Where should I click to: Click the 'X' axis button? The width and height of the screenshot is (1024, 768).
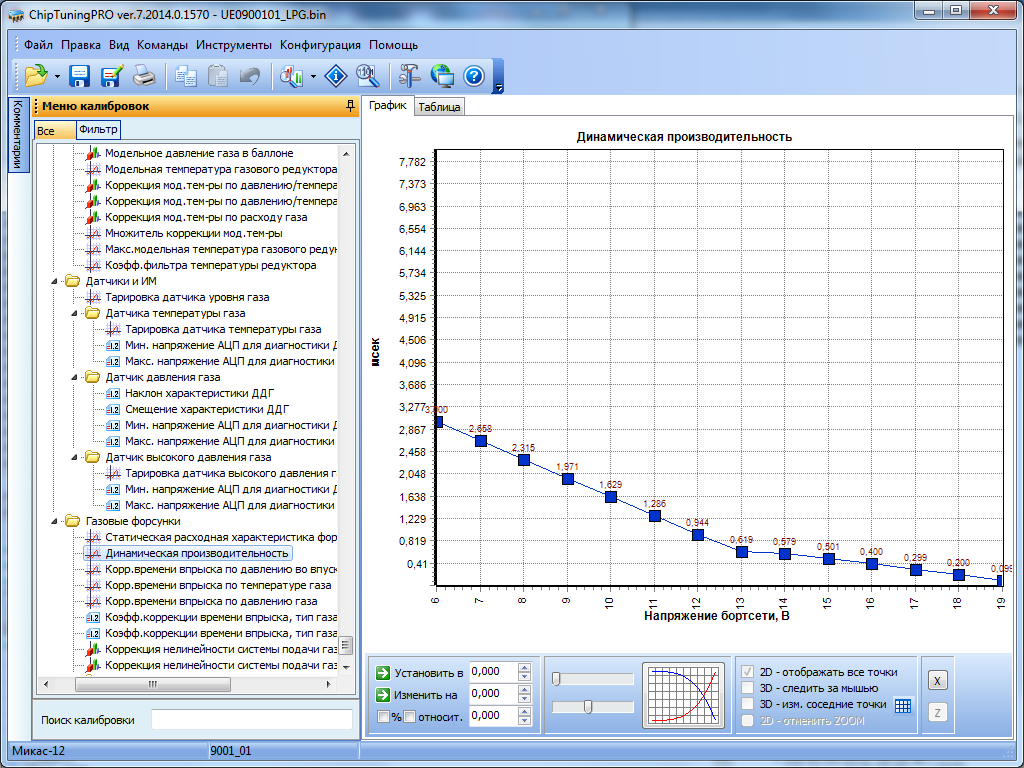point(937,680)
